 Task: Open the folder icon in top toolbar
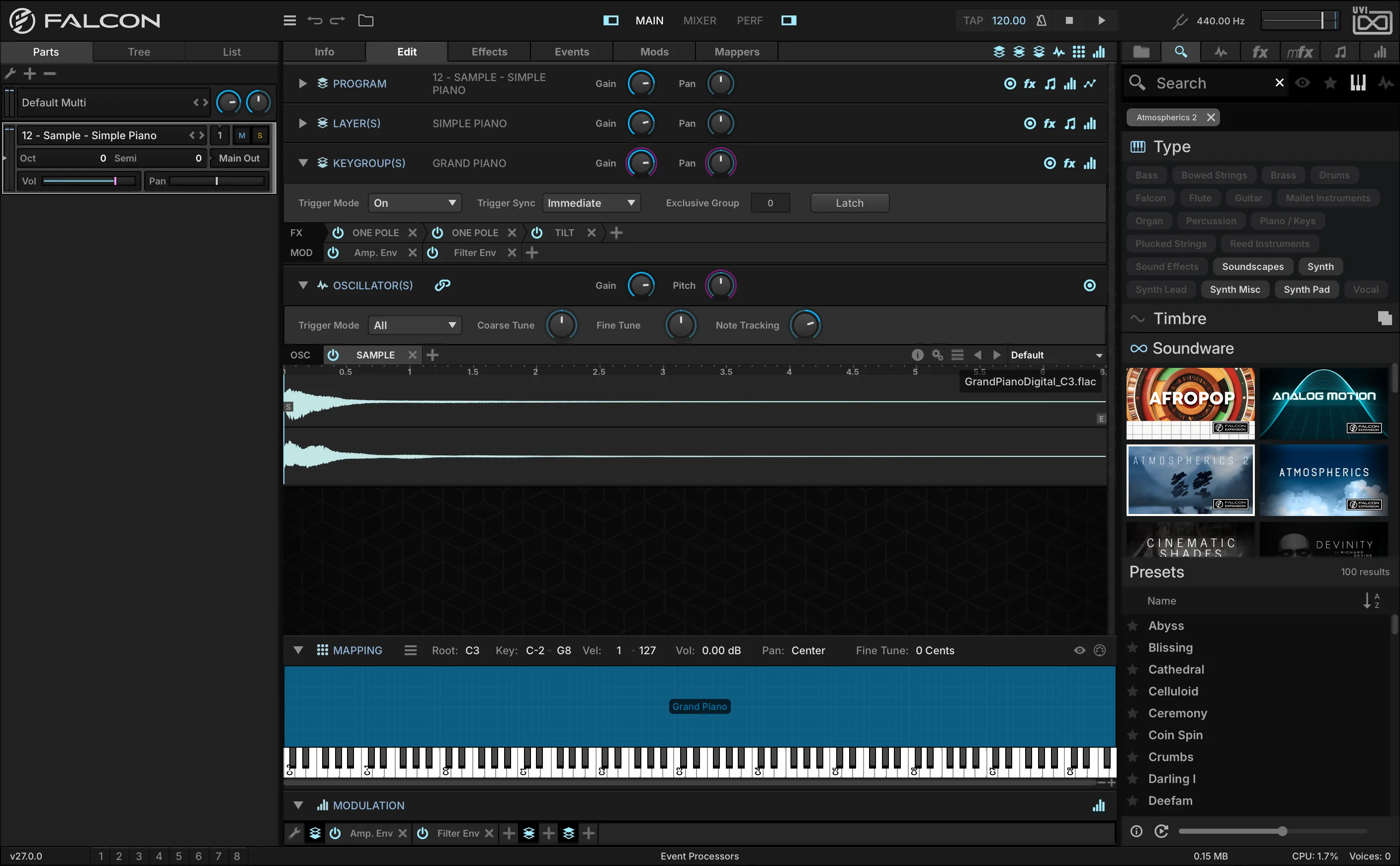(366, 20)
